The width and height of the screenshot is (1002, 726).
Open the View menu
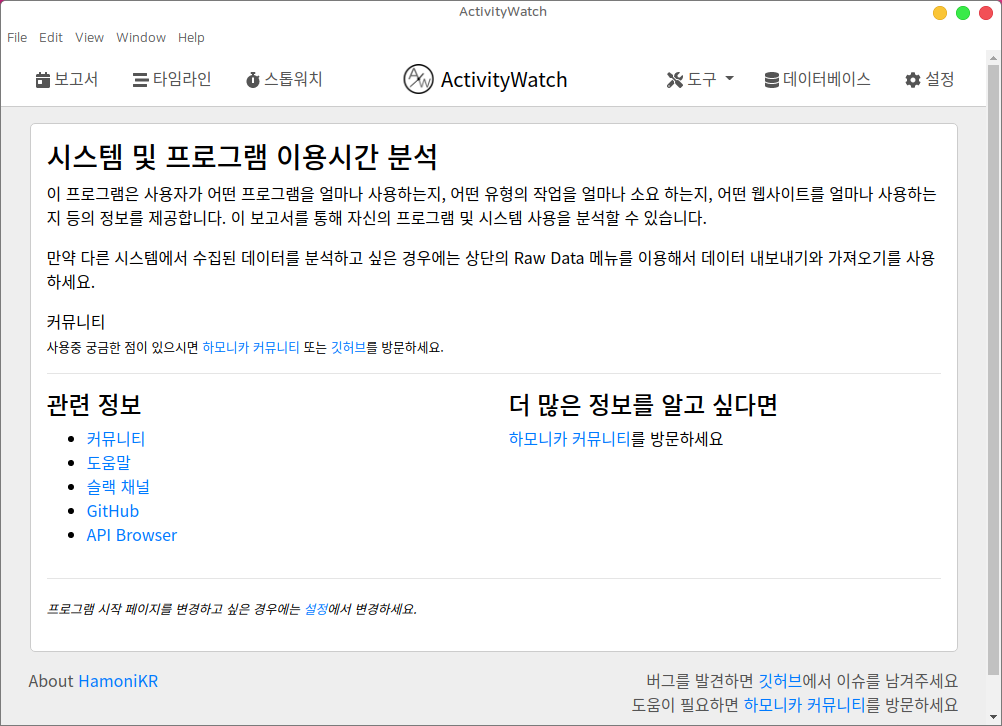(x=89, y=38)
